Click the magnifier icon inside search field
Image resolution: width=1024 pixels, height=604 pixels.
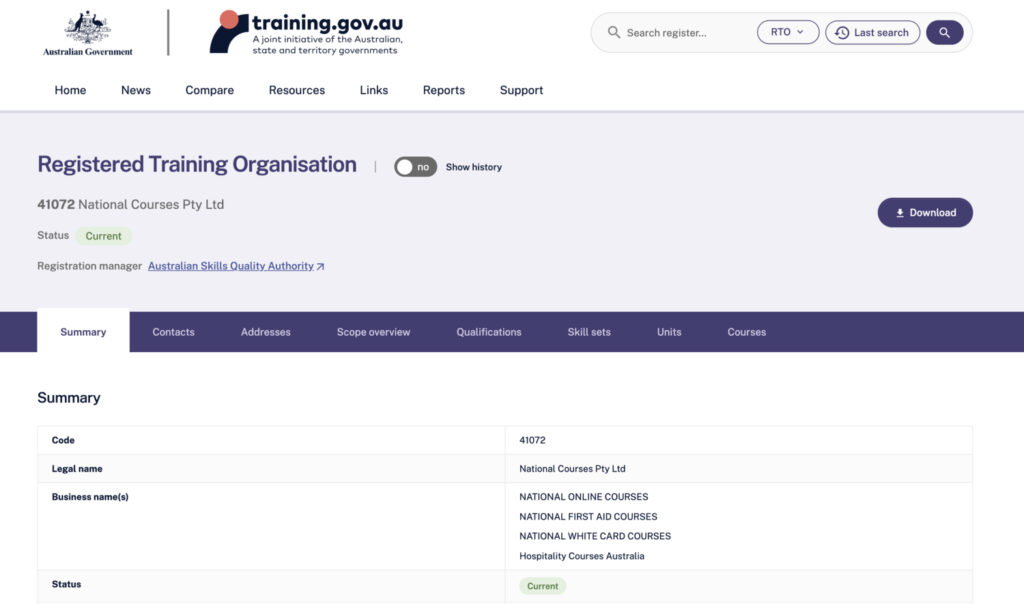pos(613,32)
